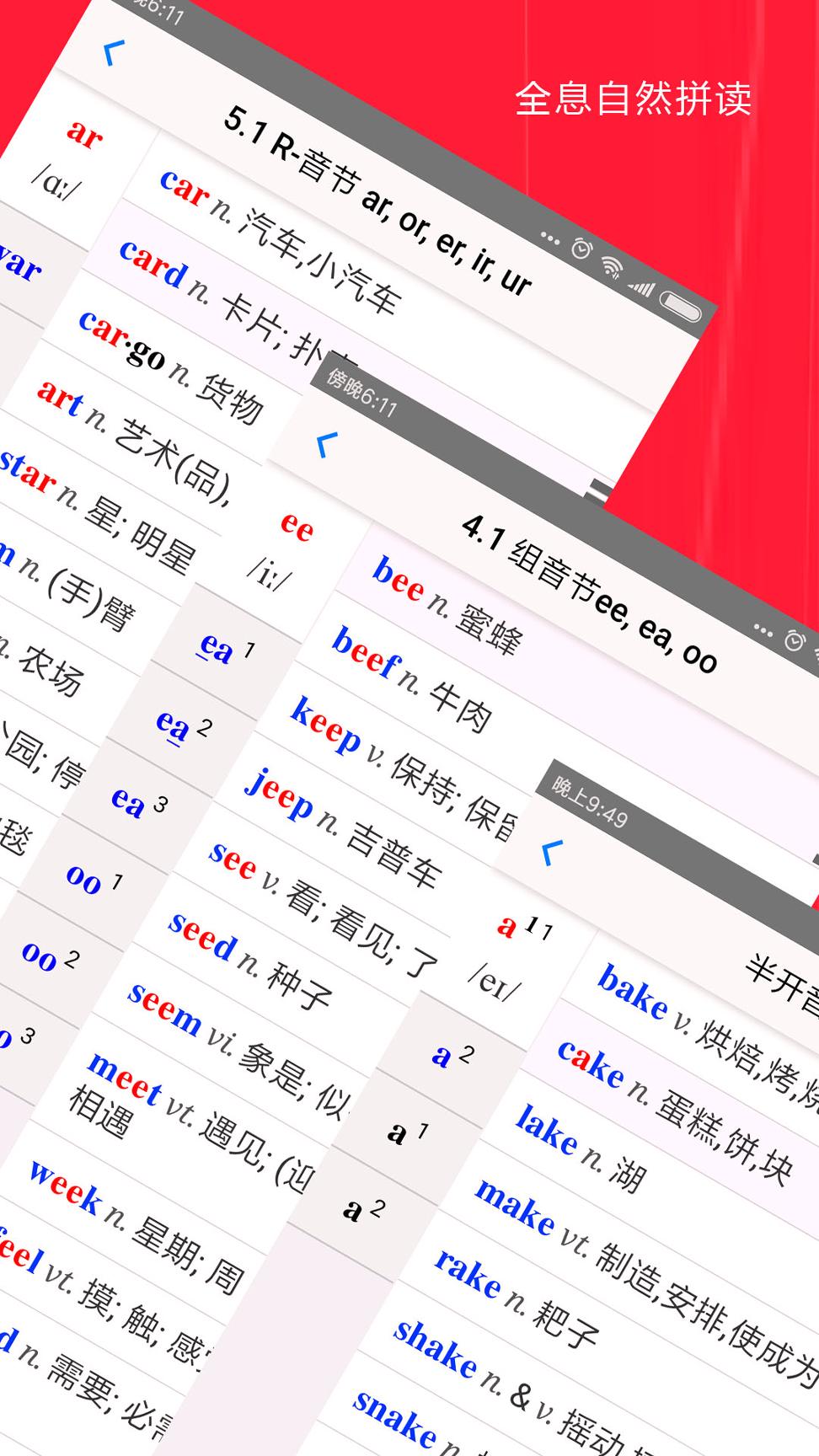Select the 'ea 1' sound tab
The height and width of the screenshot is (1456, 819).
click(x=226, y=650)
